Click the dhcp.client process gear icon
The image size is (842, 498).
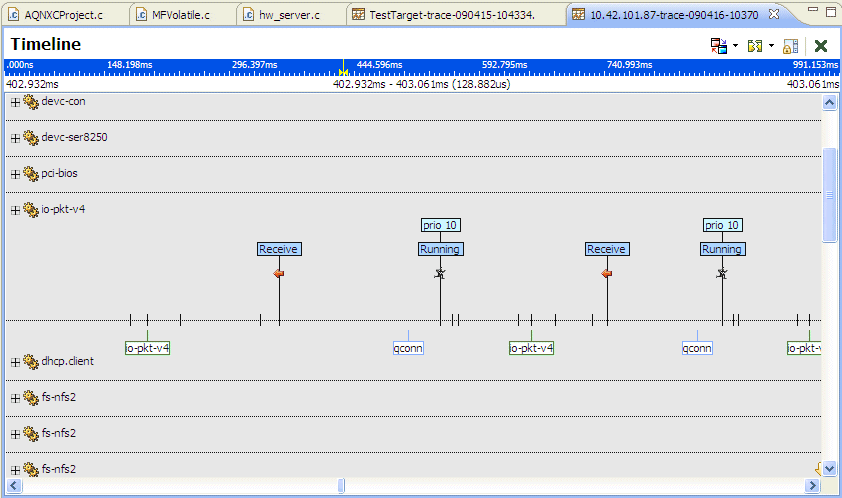[31, 362]
